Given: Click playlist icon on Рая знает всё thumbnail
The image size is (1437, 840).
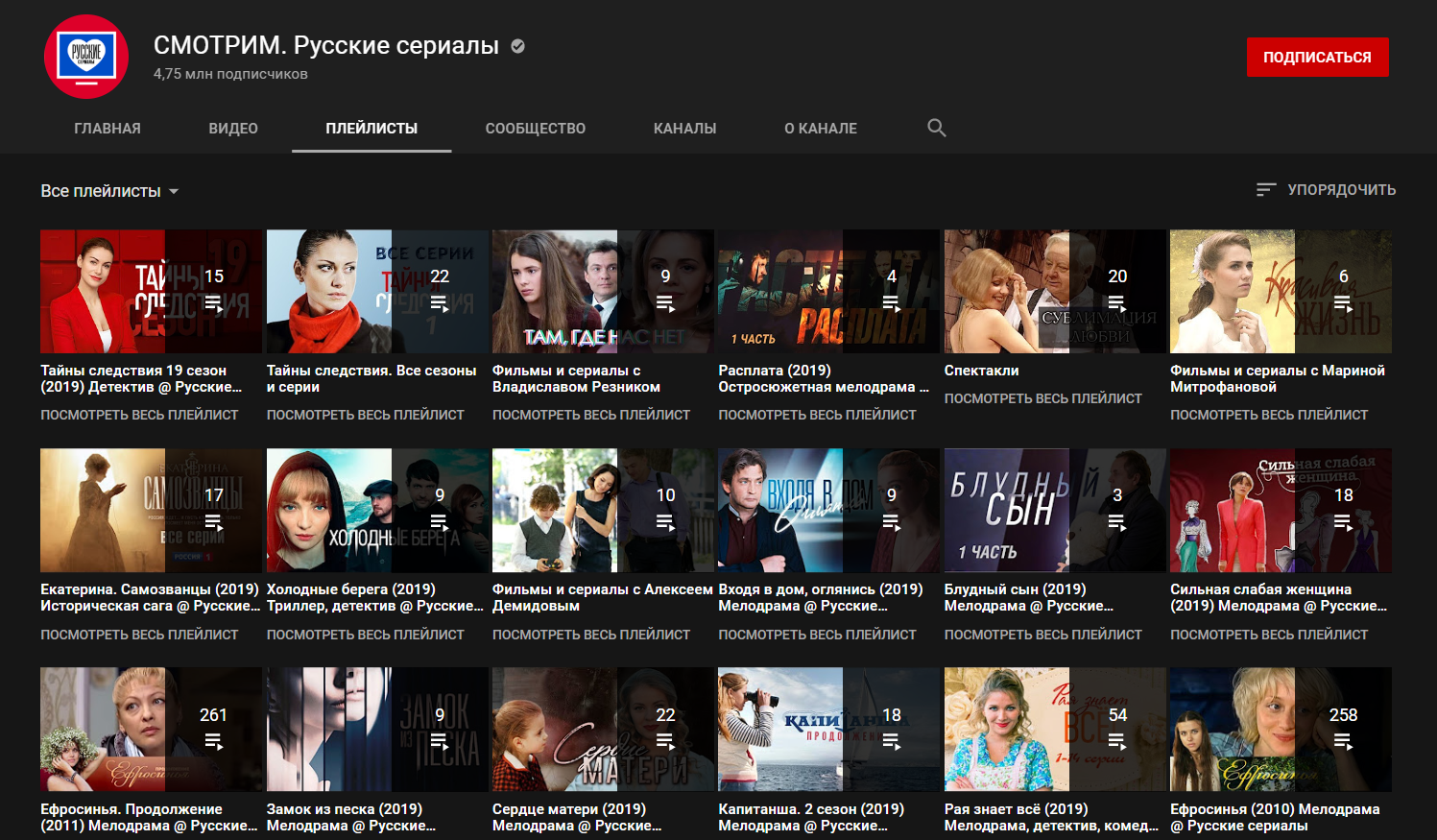Looking at the screenshot, I should [x=1116, y=742].
